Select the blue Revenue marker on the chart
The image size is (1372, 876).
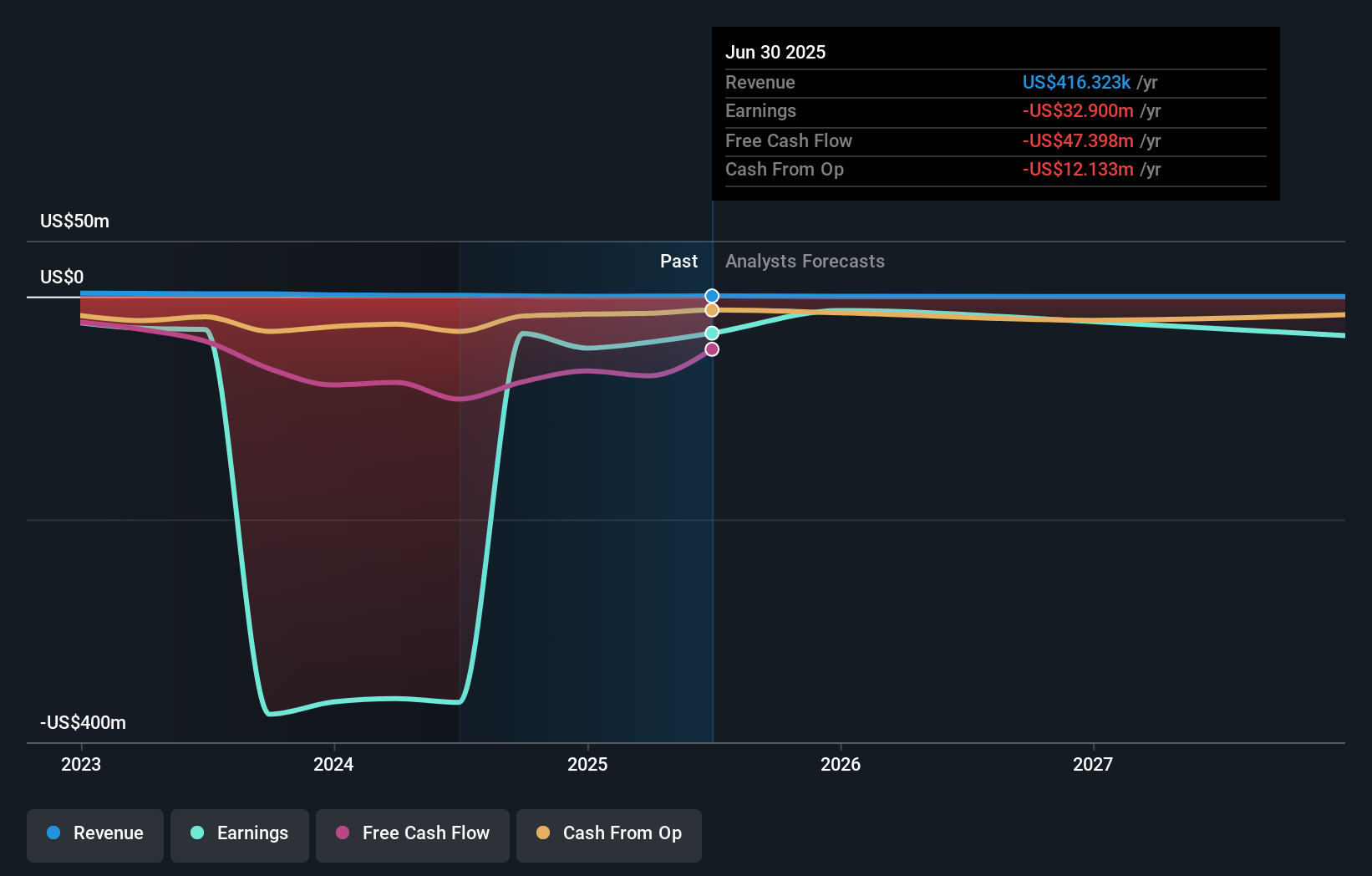coord(711,295)
